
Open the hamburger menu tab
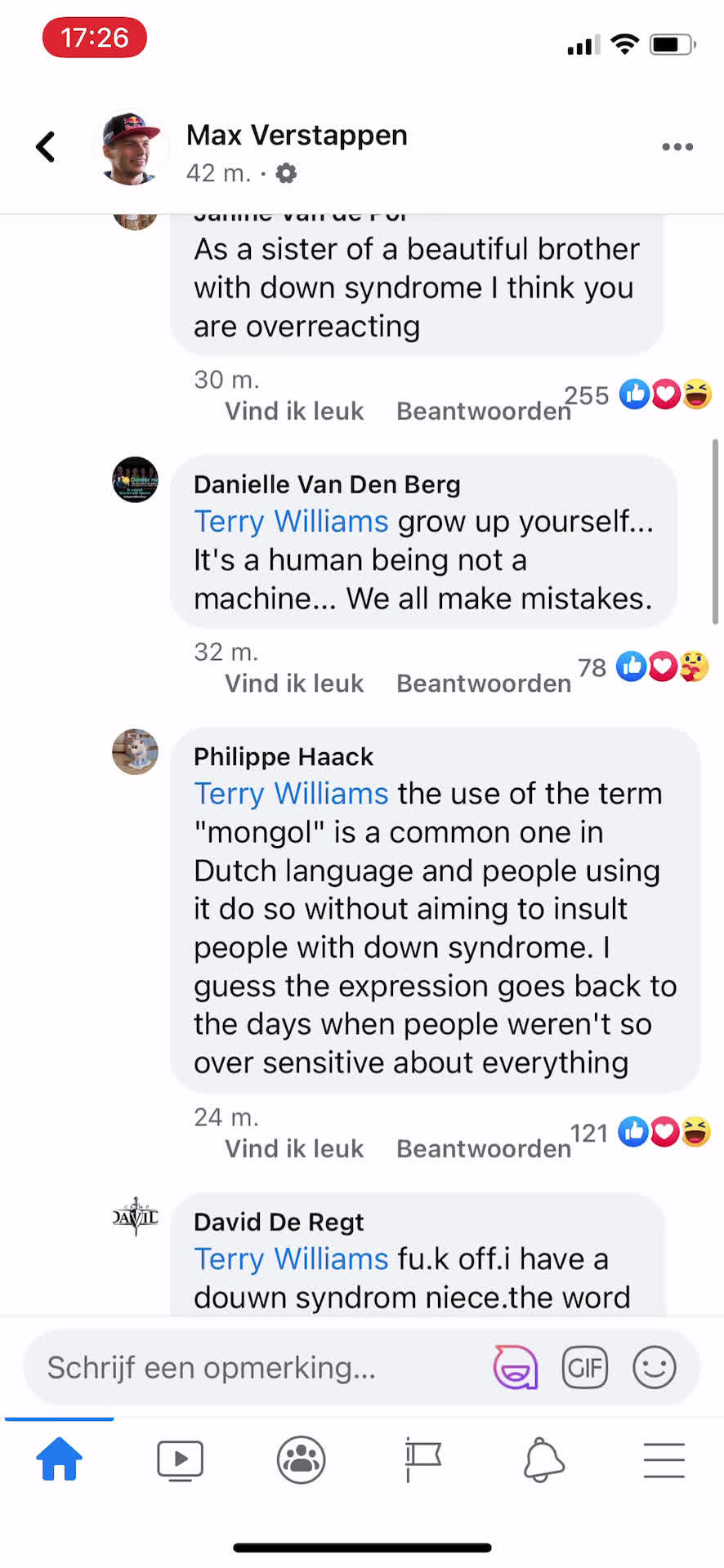point(664,1459)
